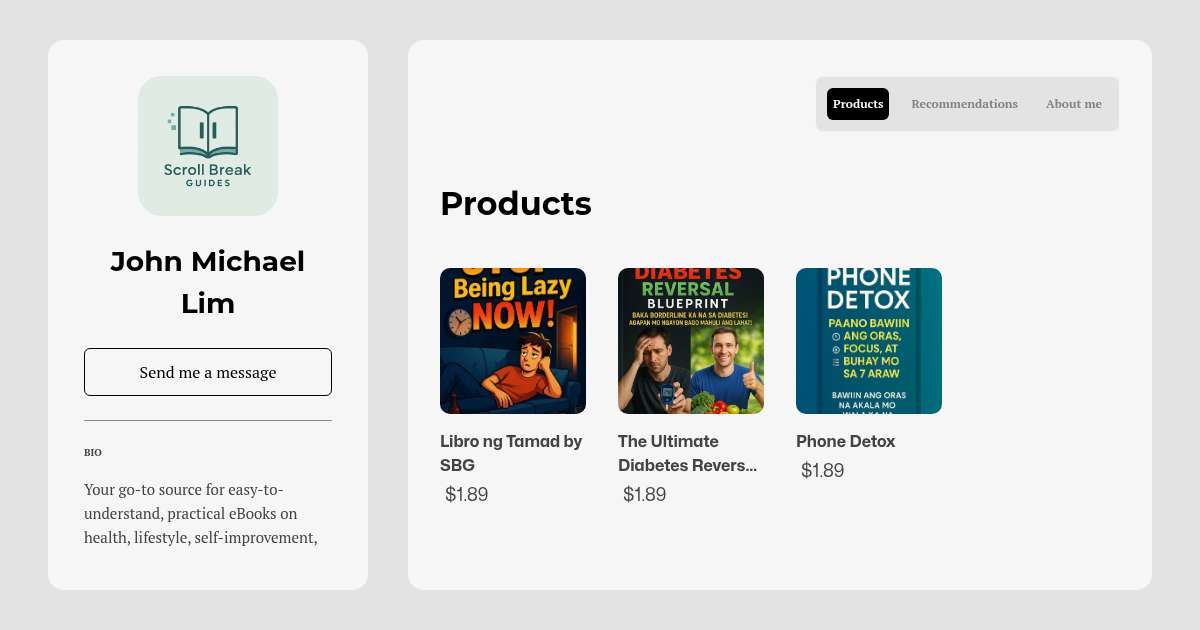Image resolution: width=1200 pixels, height=630 pixels.
Task: Click the BIO label in the sidebar
Action: coord(93,453)
